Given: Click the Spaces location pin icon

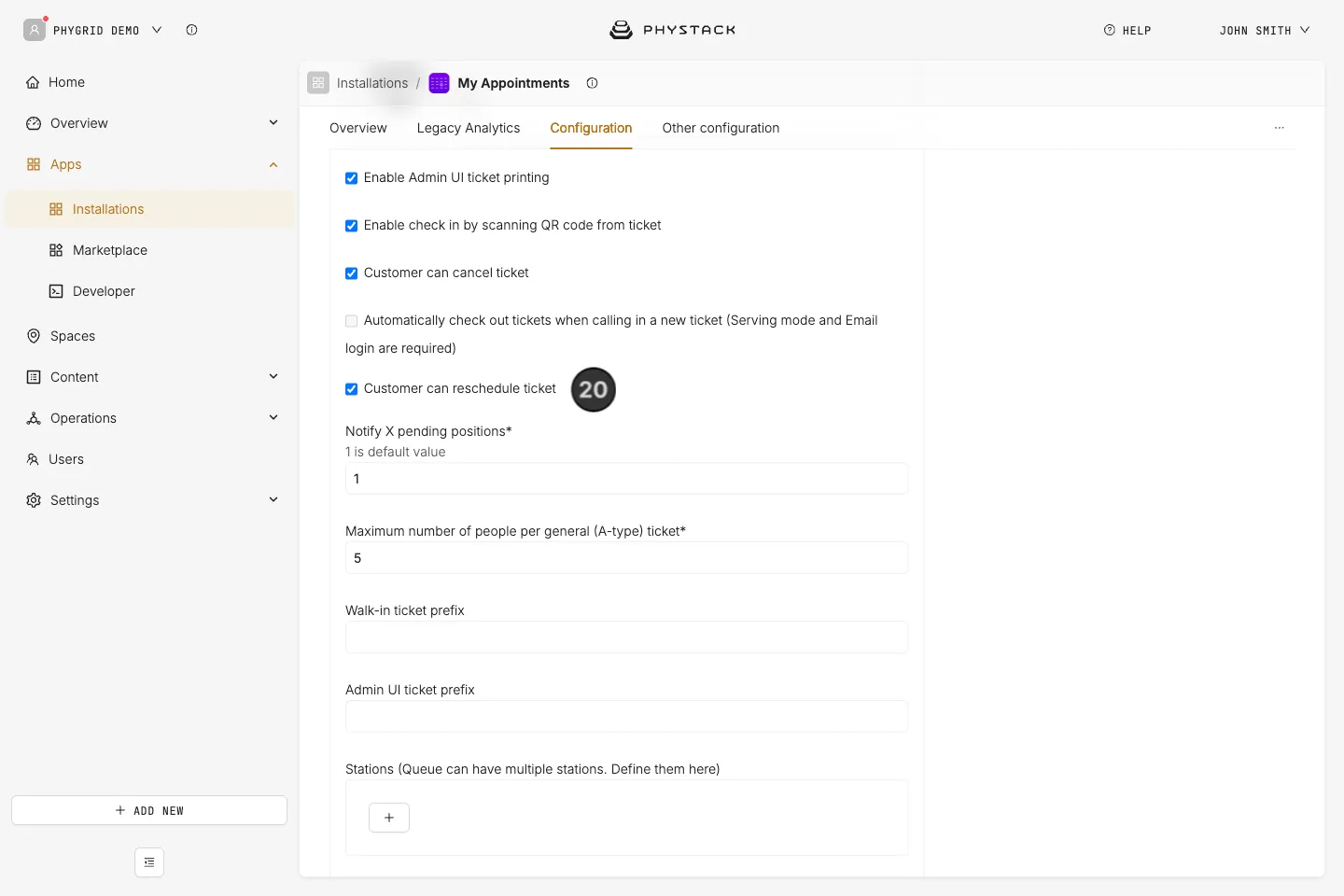Looking at the screenshot, I should tap(34, 336).
